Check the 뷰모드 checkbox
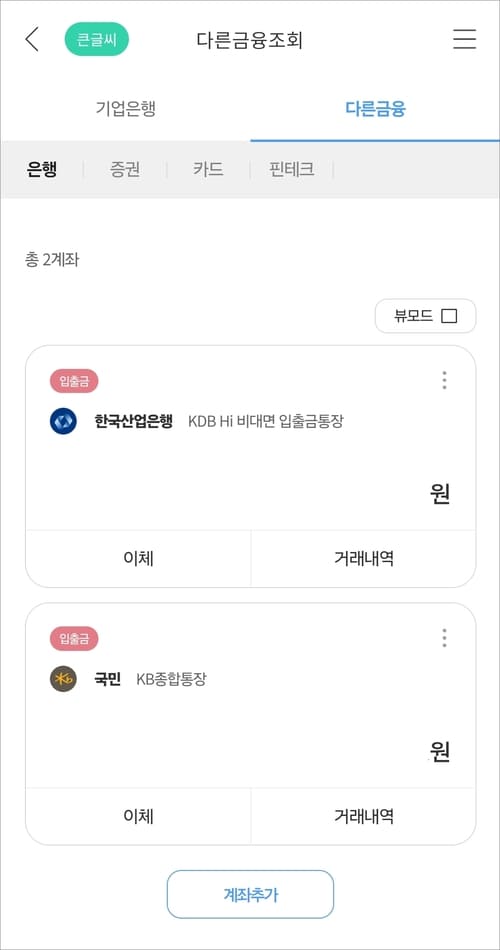This screenshot has width=500, height=950. coord(449,316)
